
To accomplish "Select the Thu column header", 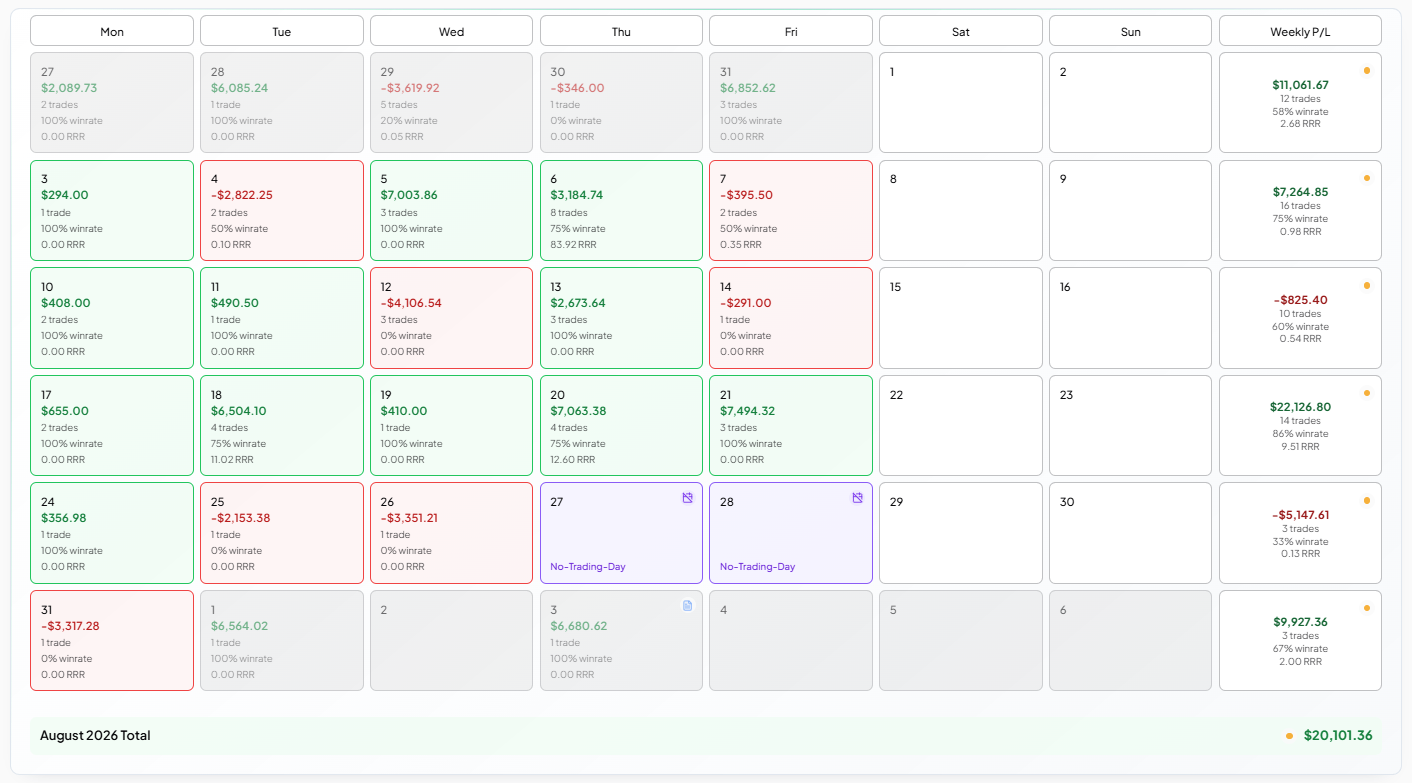I will coord(621,31).
